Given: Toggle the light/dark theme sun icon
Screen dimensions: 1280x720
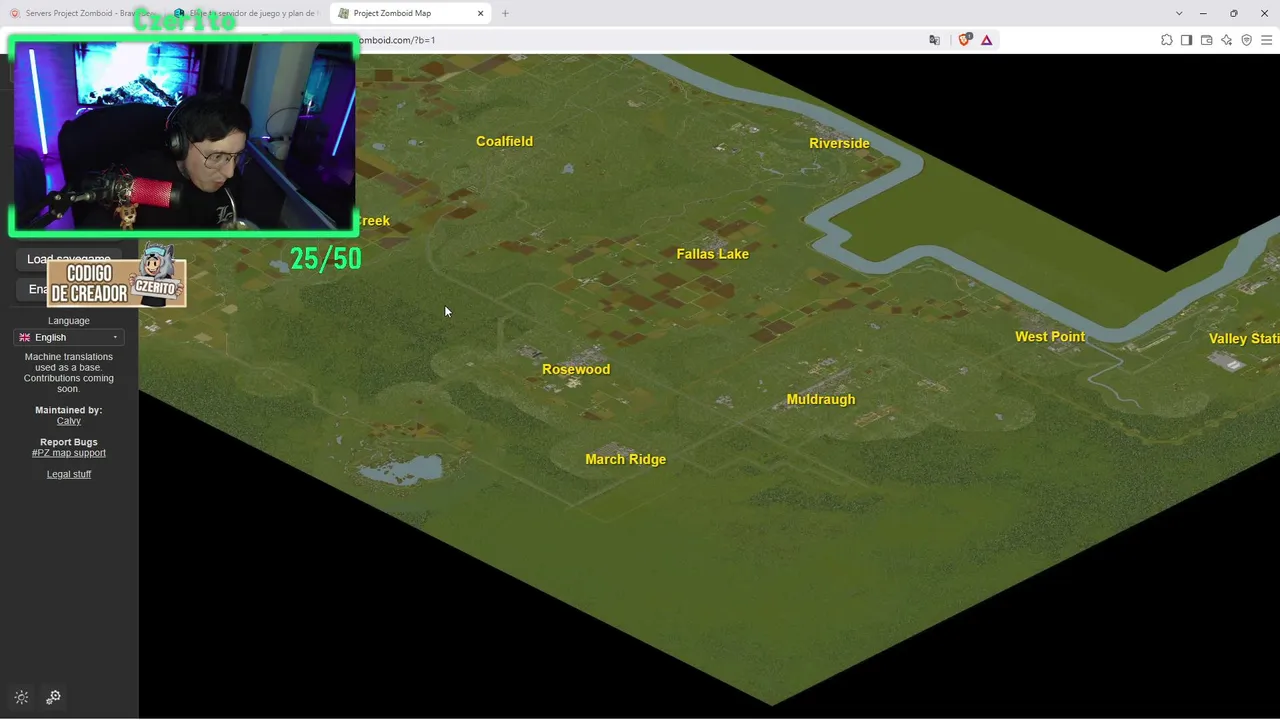Looking at the screenshot, I should (21, 697).
